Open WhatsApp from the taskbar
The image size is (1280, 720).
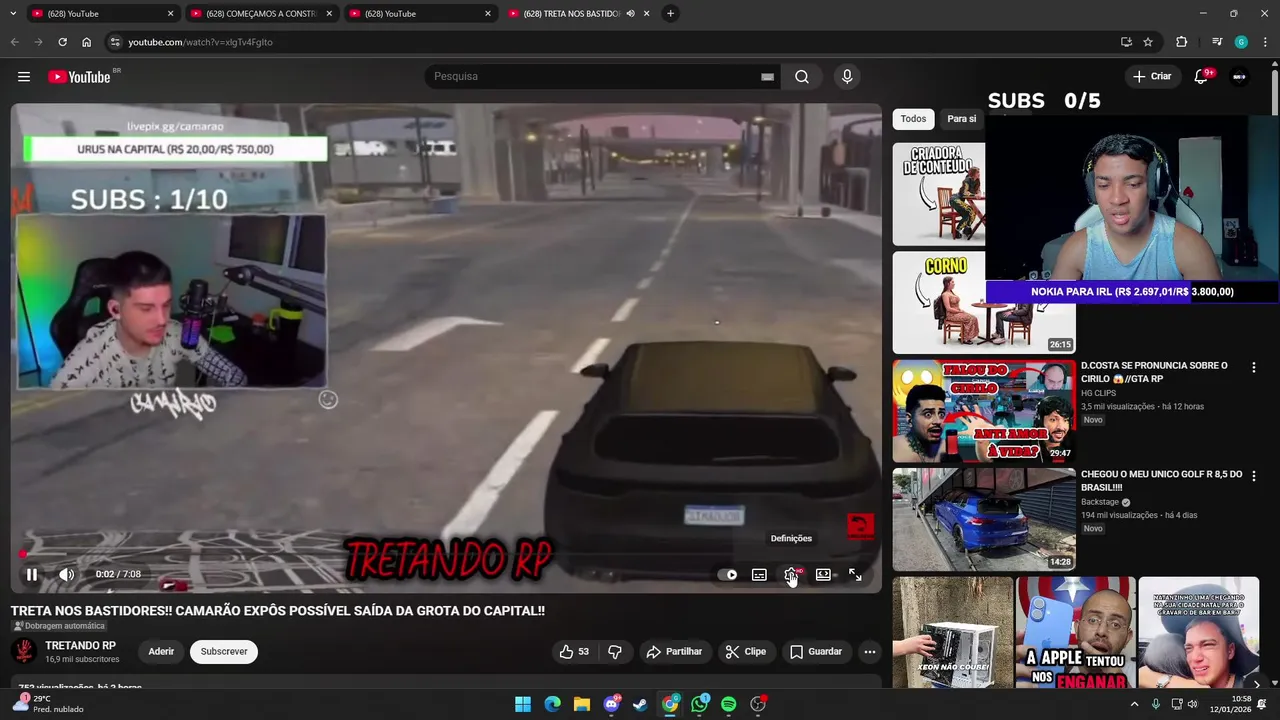[699, 705]
